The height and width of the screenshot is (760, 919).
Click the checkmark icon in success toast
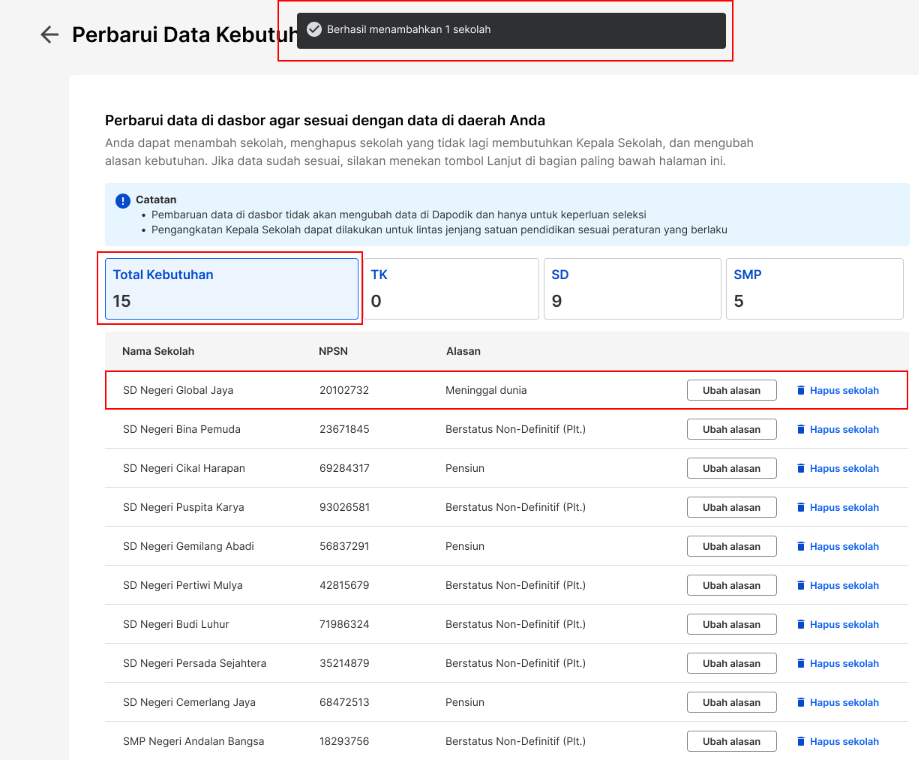click(x=314, y=29)
